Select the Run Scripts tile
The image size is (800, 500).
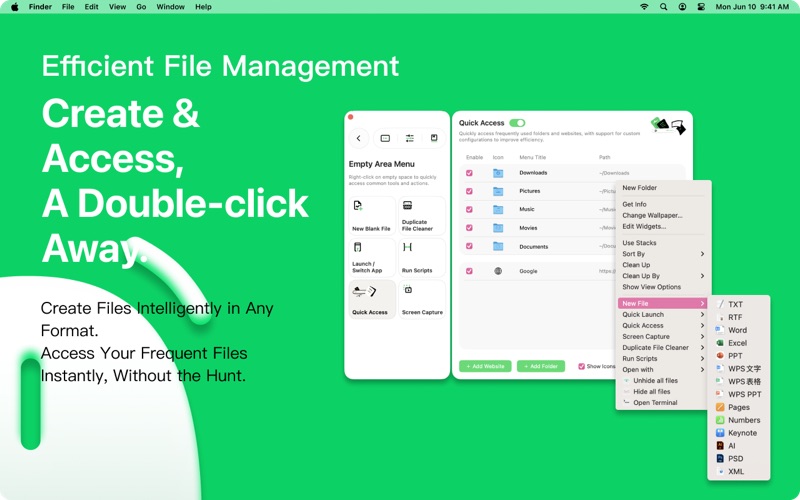(422, 257)
